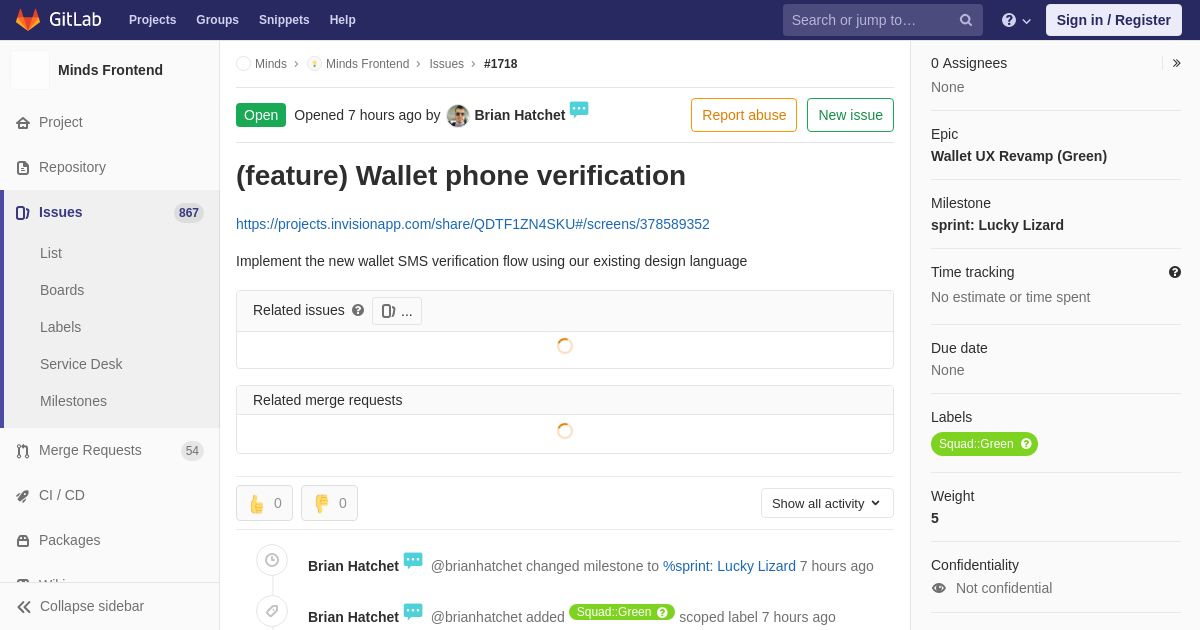Click Minds Frontend project avatar in breadcrumb

coord(314,63)
